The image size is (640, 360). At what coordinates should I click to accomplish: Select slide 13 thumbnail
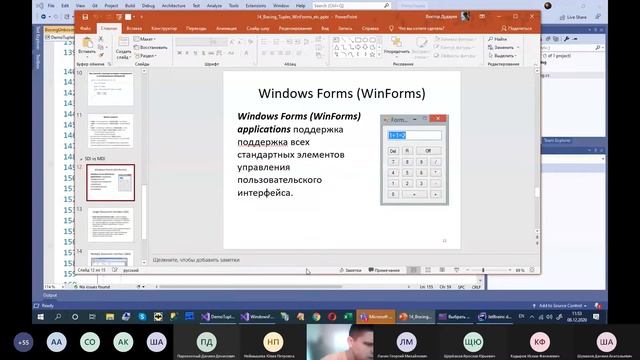(x=110, y=225)
